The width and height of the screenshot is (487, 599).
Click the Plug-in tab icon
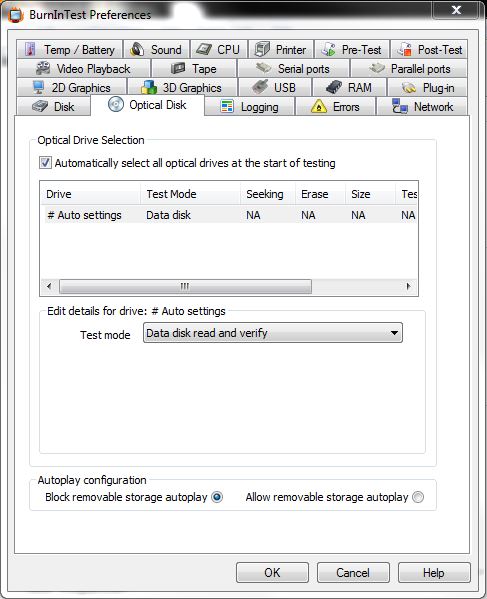tap(409, 88)
